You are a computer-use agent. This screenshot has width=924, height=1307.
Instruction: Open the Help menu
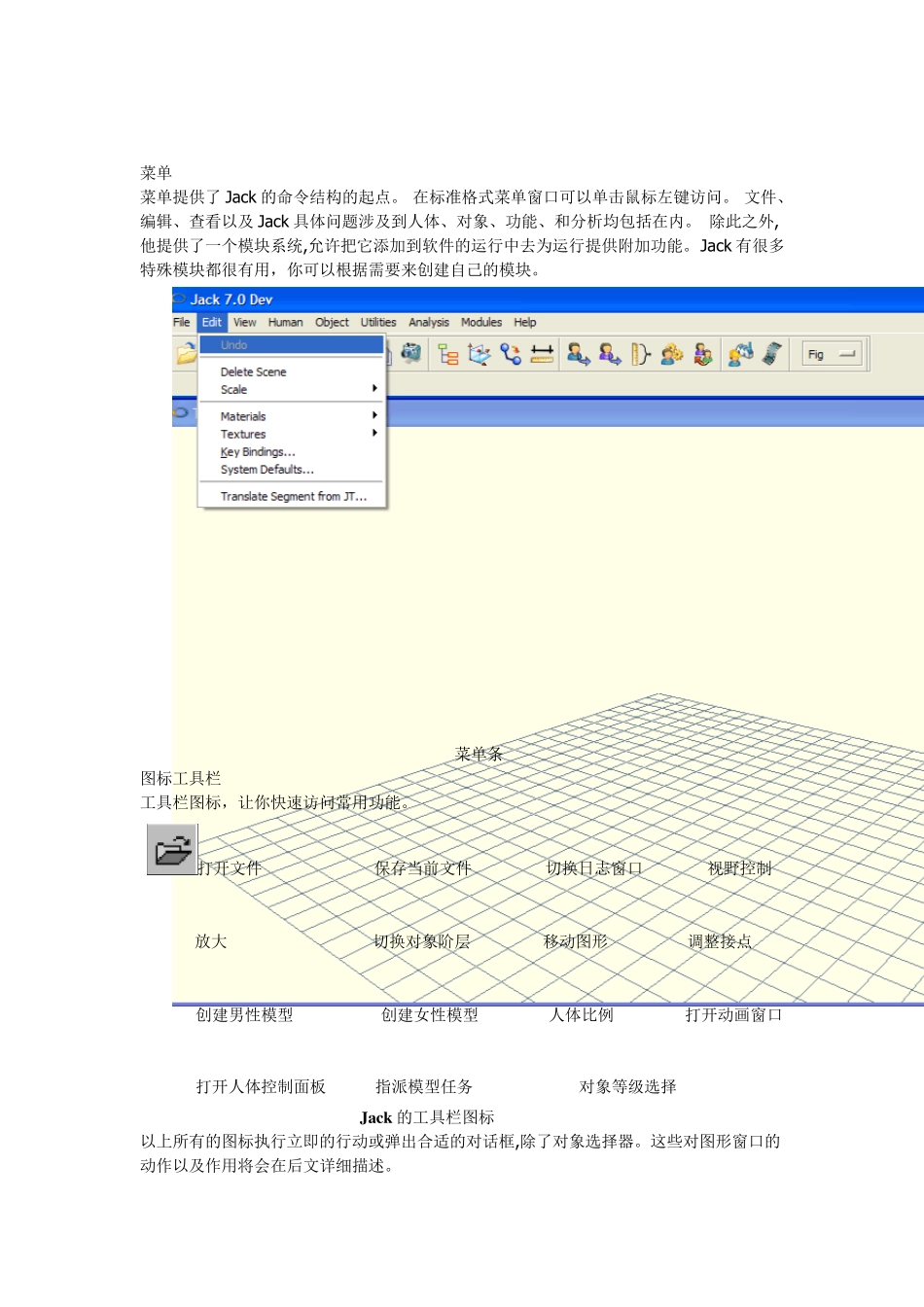pyautogui.click(x=525, y=323)
